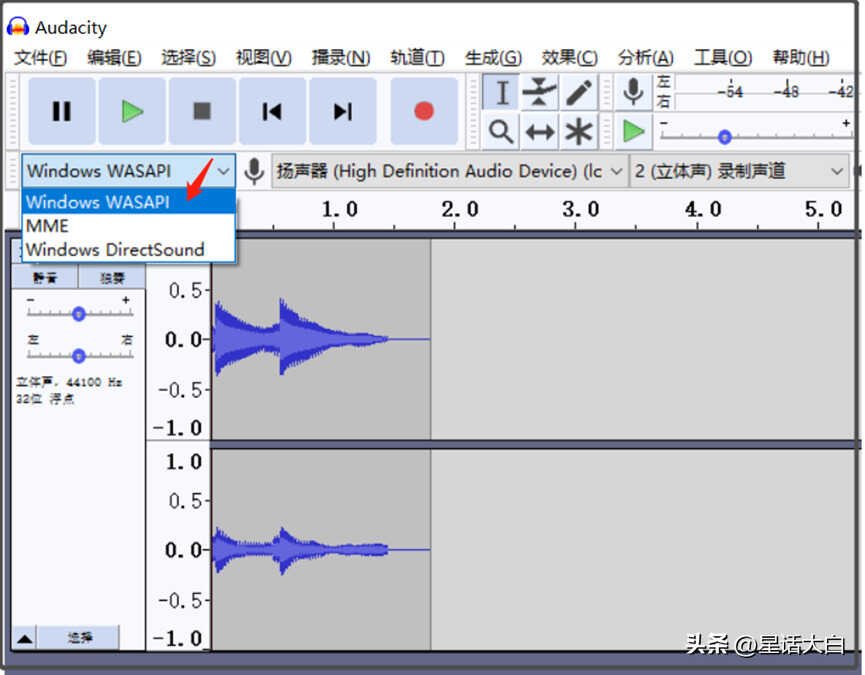Open the 文件(F) menu
The width and height of the screenshot is (865, 675).
click(x=40, y=57)
